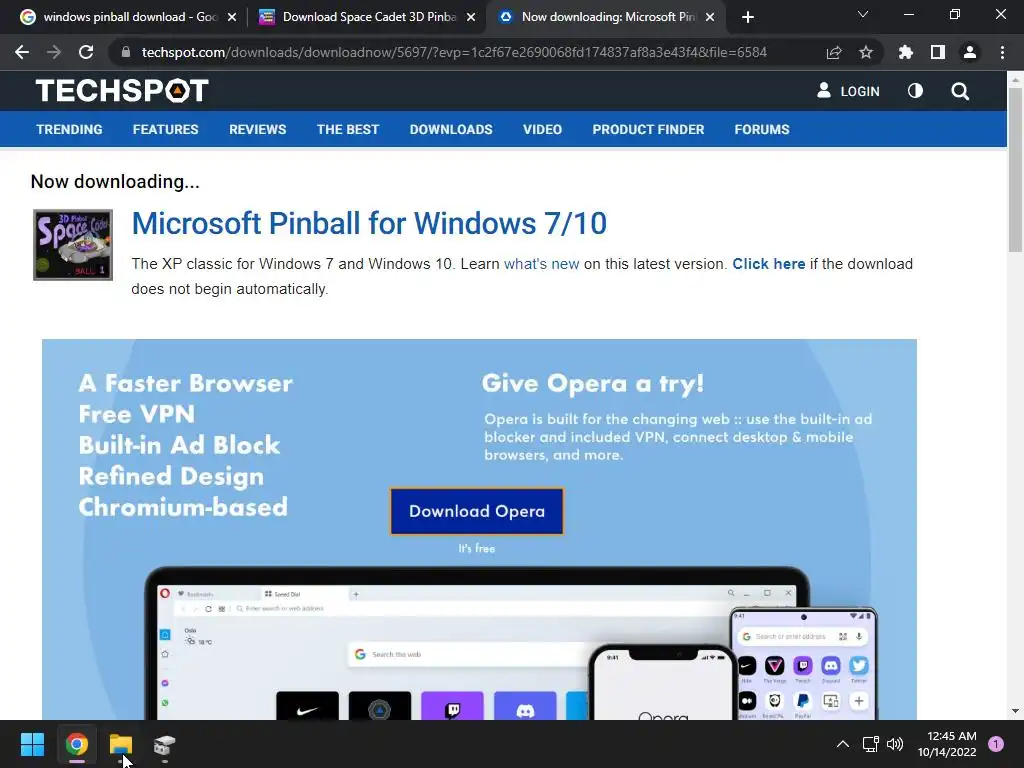Close the Now downloading tab
Viewport: 1024px width, 768px height.
pyautogui.click(x=710, y=18)
